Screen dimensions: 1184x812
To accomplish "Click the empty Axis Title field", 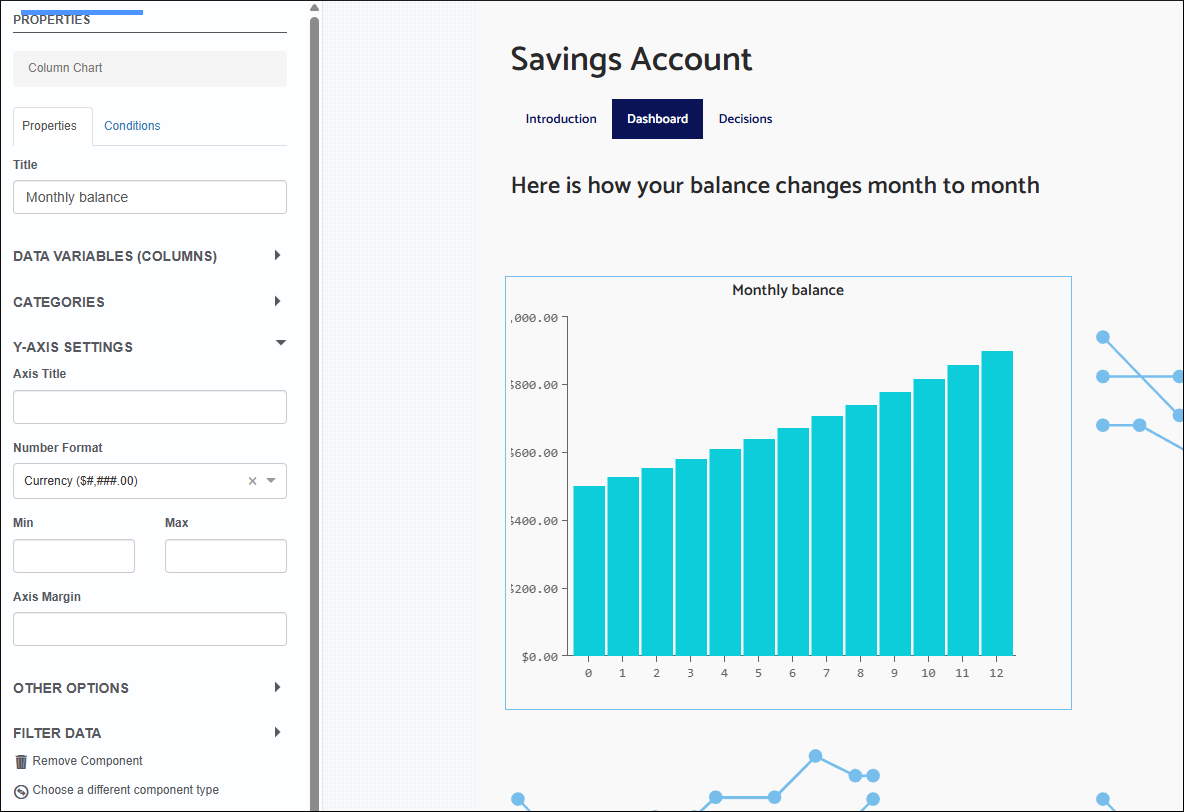I will 149,407.
